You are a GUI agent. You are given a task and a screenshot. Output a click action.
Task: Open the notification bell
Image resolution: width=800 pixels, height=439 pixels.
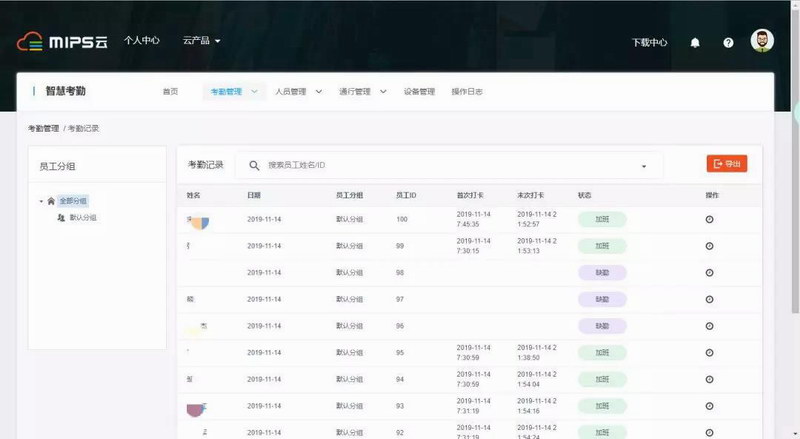[x=695, y=43]
